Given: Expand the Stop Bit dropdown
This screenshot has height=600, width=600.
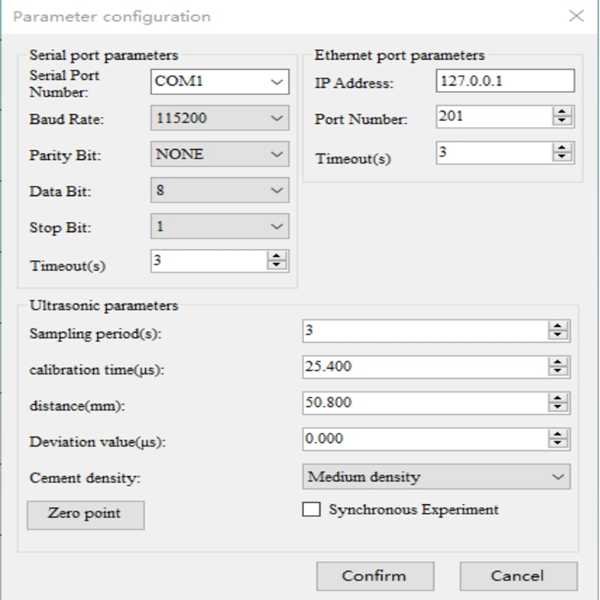Looking at the screenshot, I should coord(277,227).
